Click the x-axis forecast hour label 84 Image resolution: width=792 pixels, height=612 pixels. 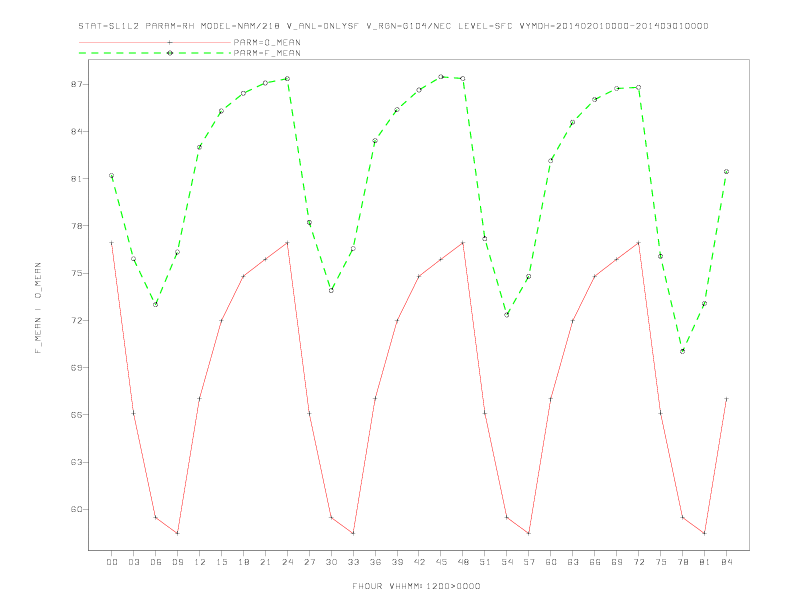pos(726,562)
